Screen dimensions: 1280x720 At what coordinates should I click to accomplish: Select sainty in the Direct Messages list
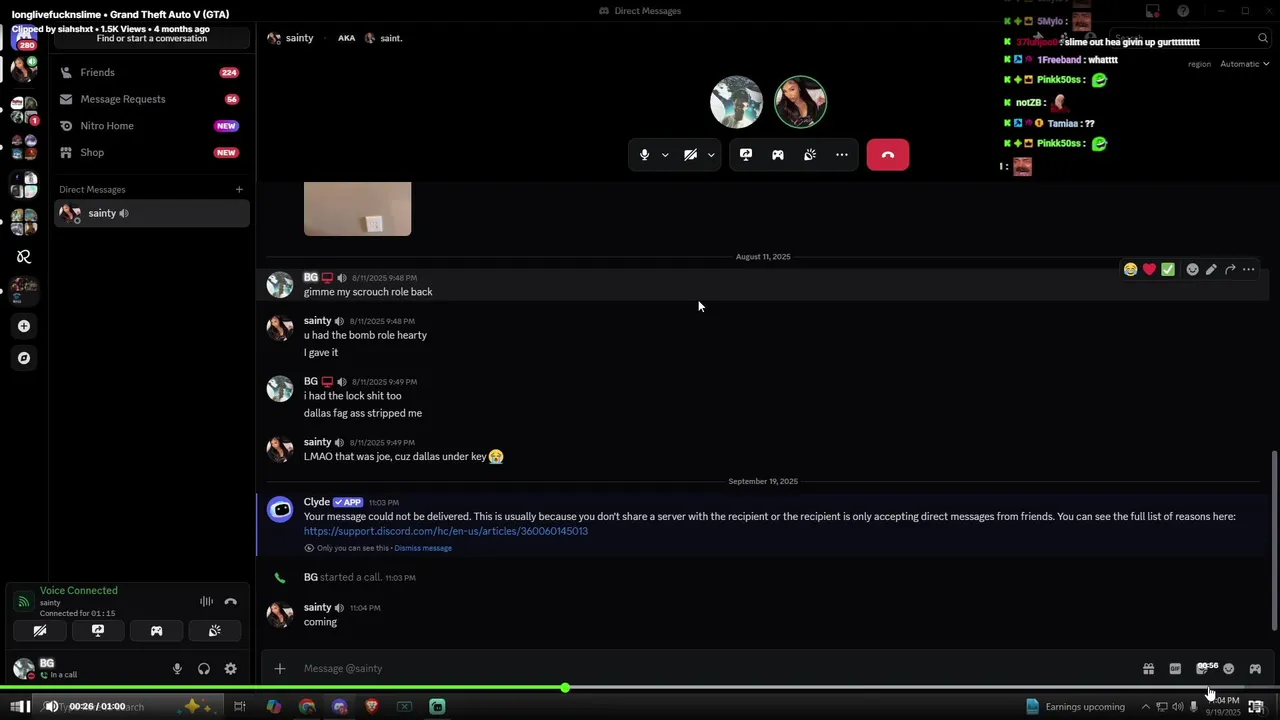point(151,213)
